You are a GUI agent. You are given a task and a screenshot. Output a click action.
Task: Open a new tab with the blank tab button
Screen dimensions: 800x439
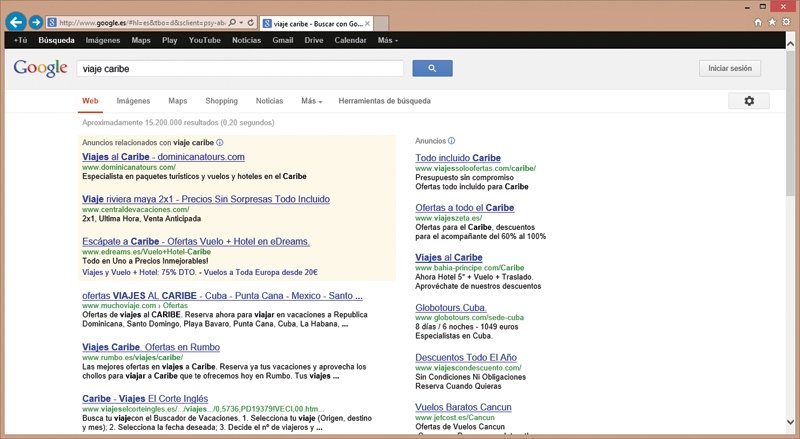pos(381,23)
